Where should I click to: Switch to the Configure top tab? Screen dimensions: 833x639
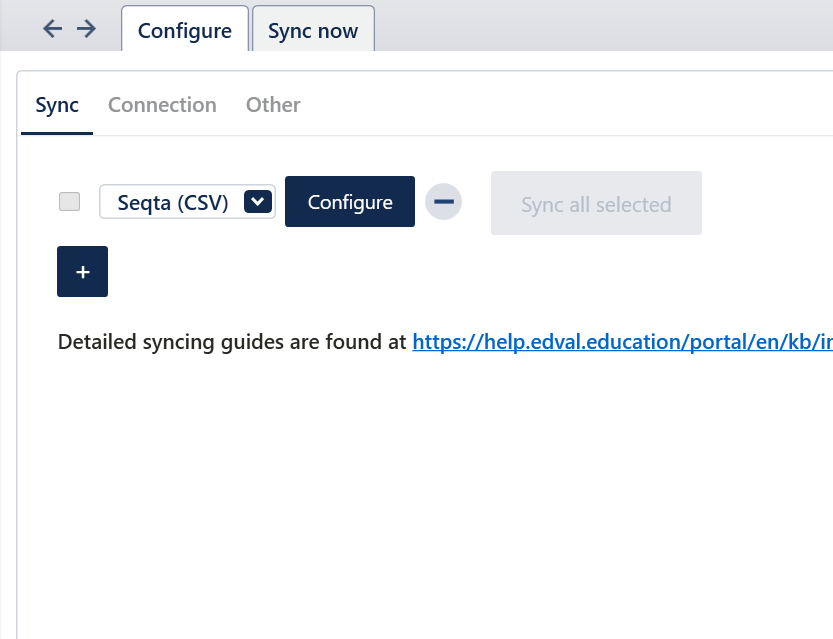185,30
